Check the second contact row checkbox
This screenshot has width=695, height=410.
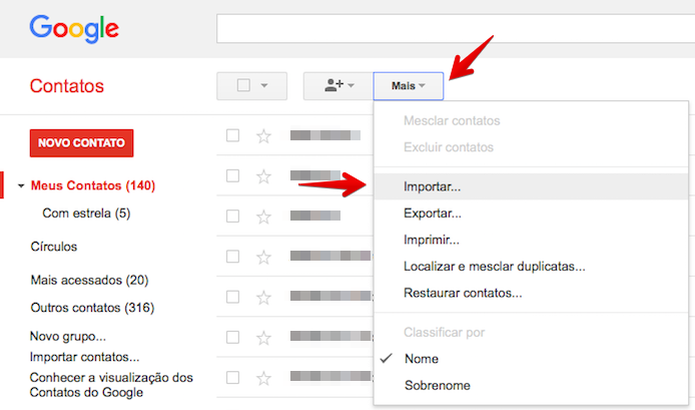pyautogui.click(x=233, y=176)
